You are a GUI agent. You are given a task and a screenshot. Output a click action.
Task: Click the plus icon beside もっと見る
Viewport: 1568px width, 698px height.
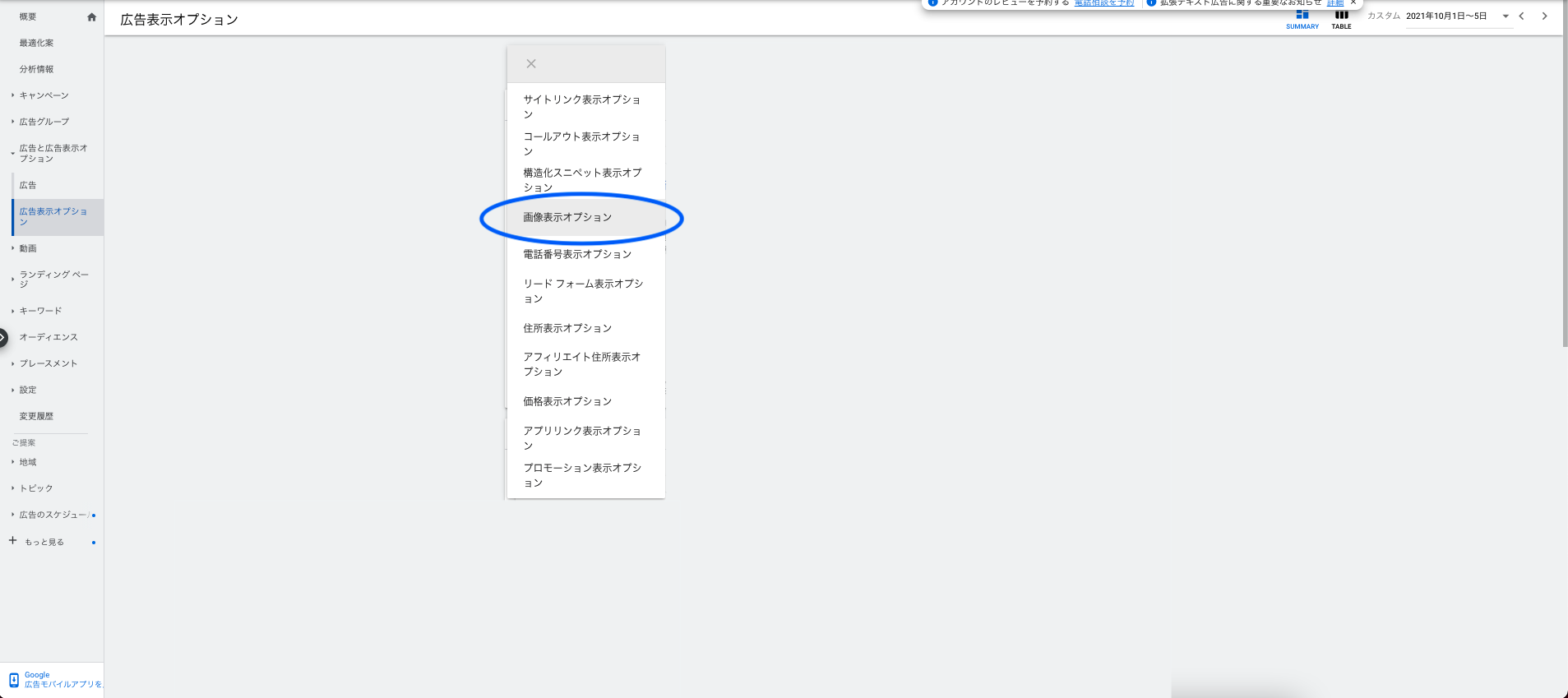(12, 541)
